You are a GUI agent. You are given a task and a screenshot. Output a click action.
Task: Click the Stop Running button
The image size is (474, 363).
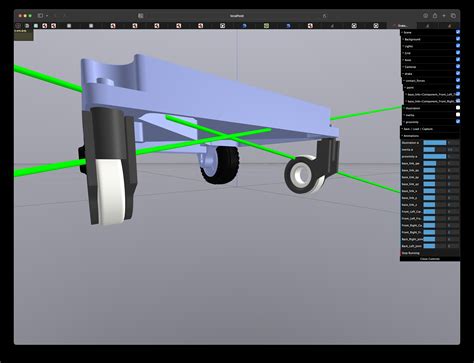(430, 253)
